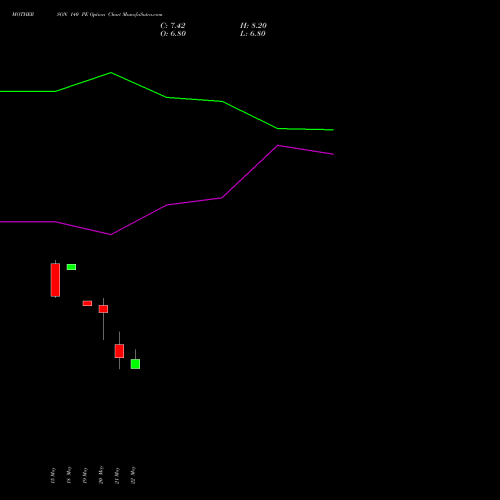
Task: Select the green candlestick for 18 May
Action: [x=71, y=267]
